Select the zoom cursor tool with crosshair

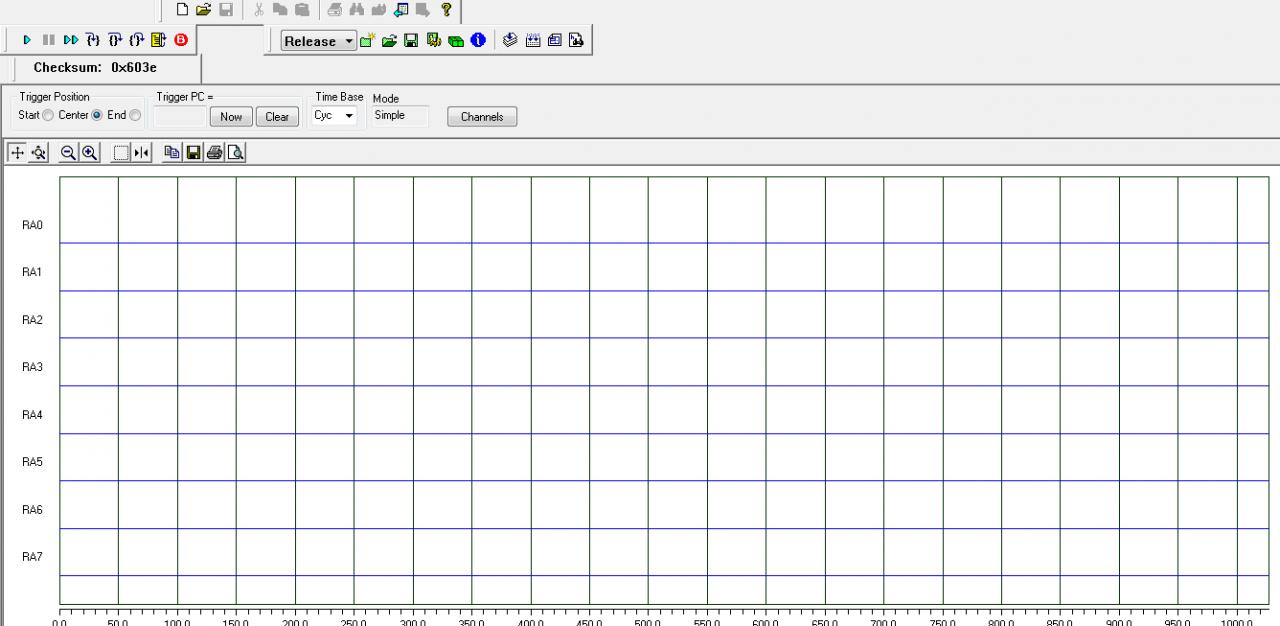click(38, 152)
